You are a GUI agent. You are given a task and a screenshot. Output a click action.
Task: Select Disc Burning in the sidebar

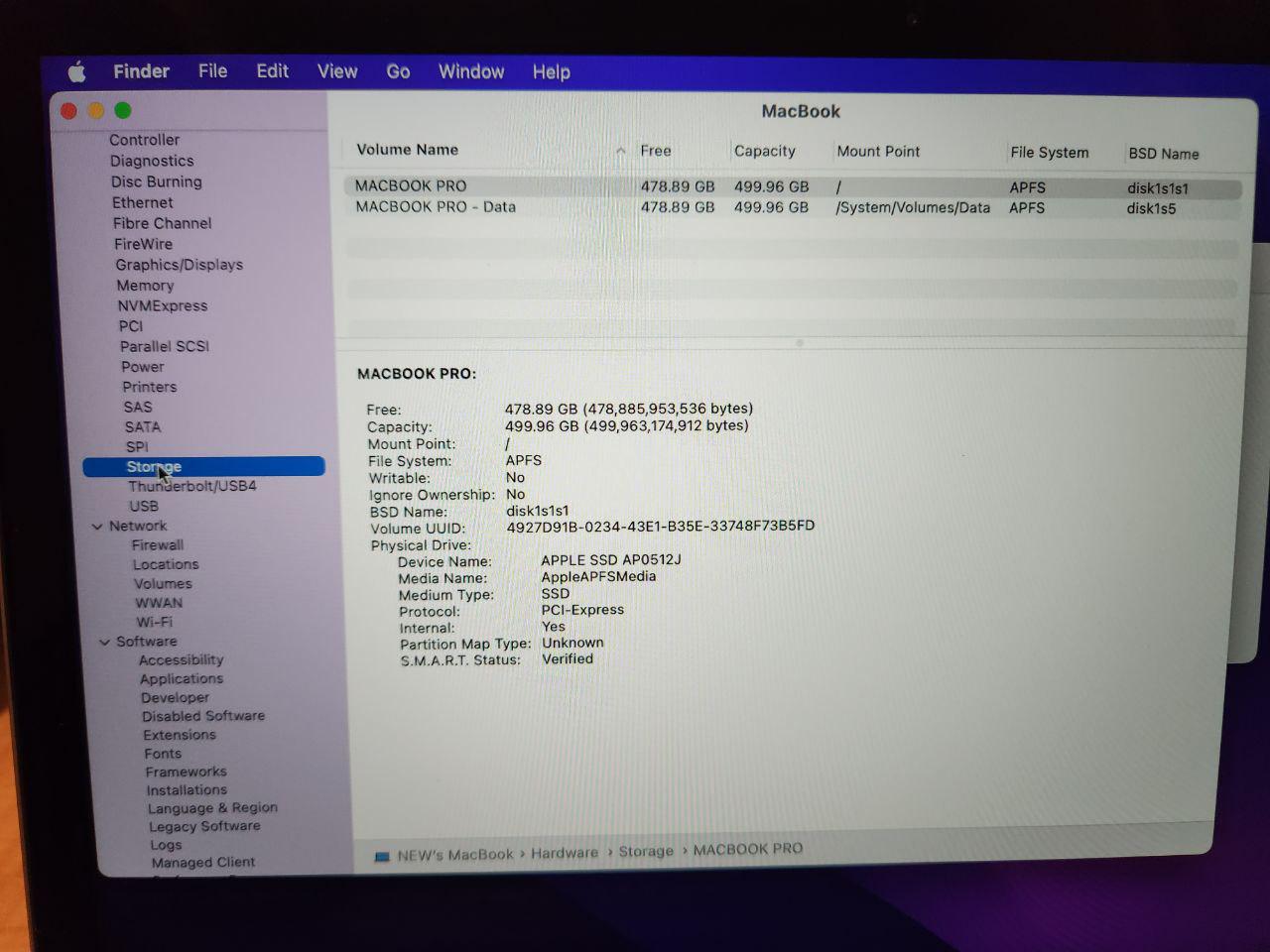[156, 181]
